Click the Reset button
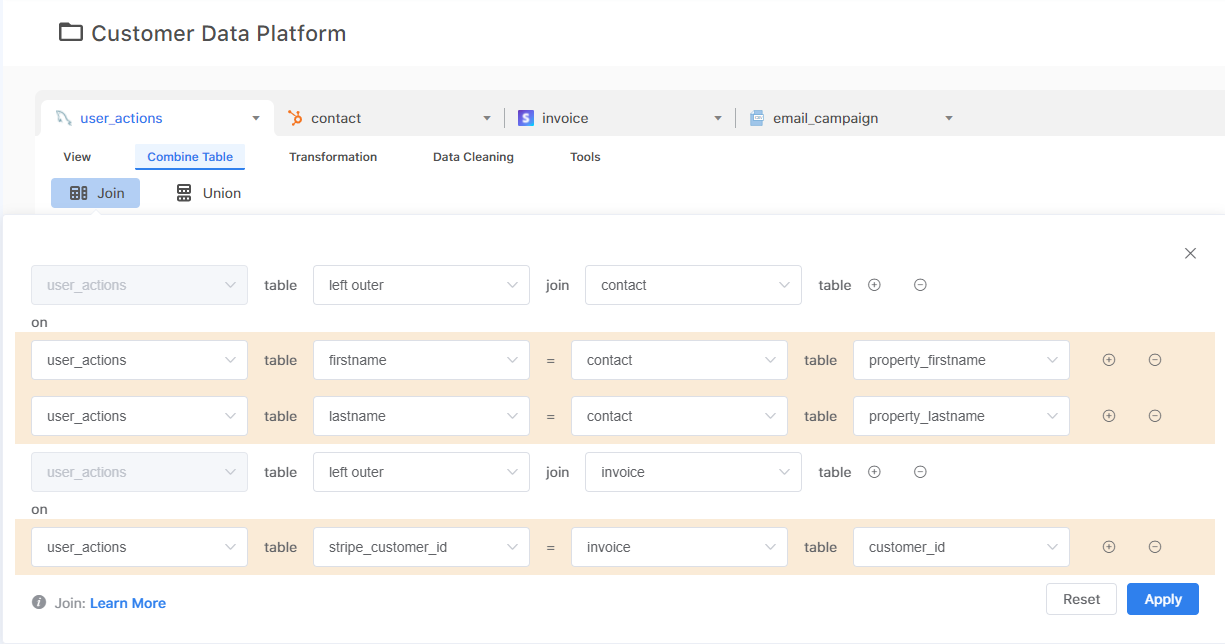This screenshot has width=1225, height=644. [1081, 599]
